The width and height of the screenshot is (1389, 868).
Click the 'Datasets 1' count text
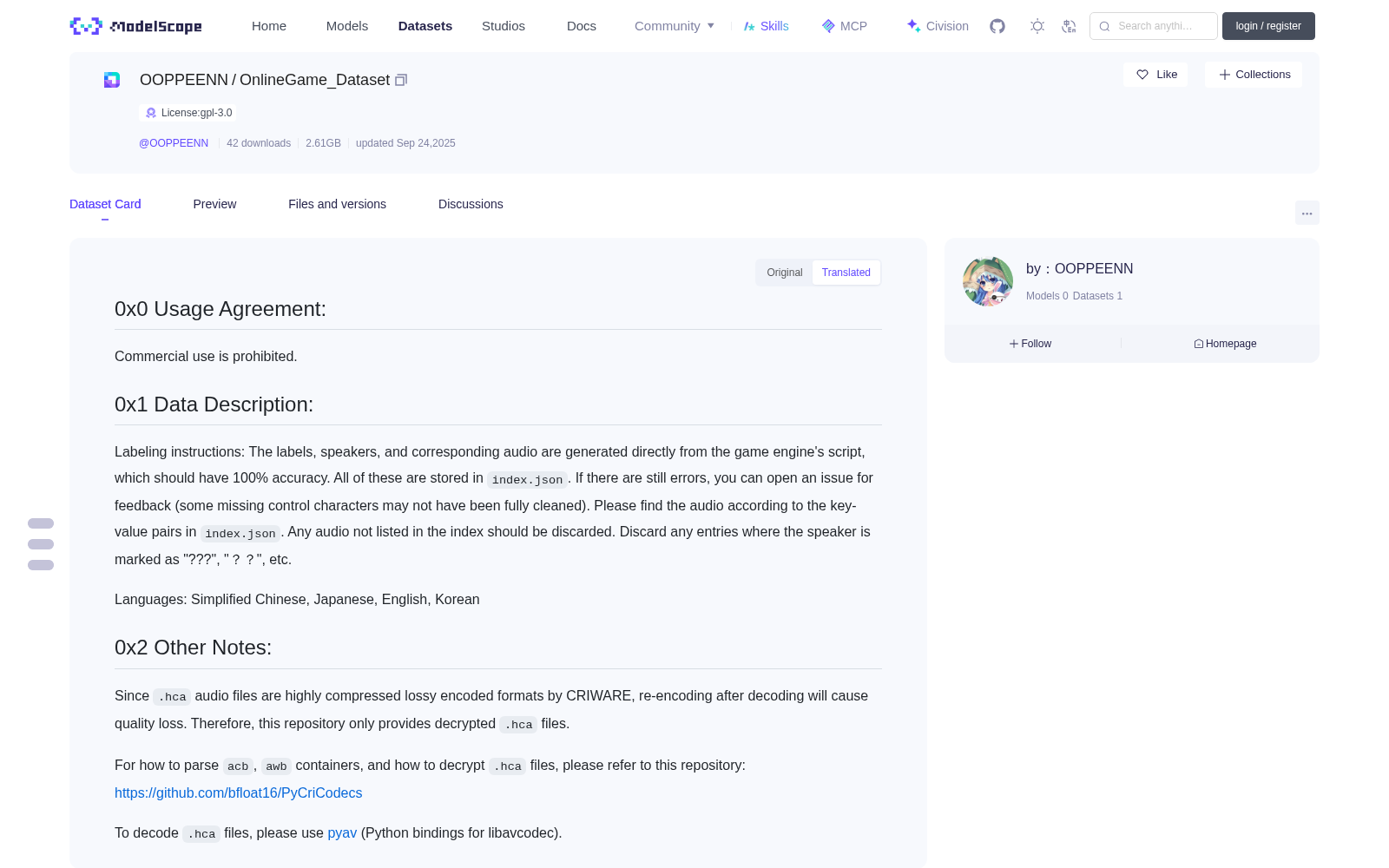(x=1097, y=296)
